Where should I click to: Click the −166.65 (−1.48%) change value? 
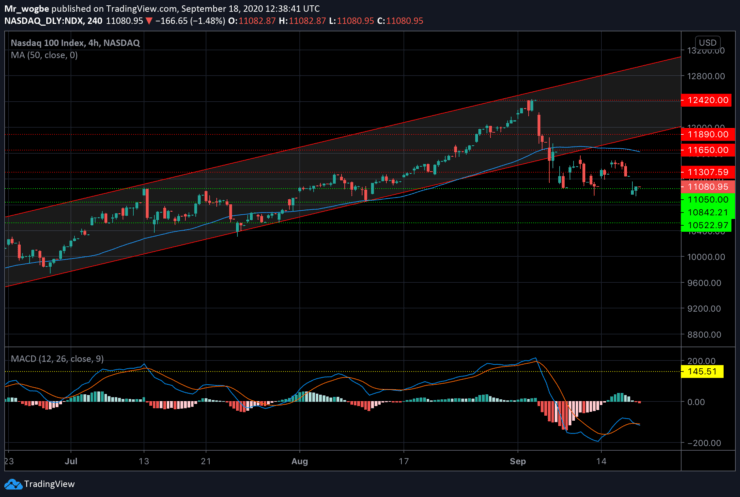(x=190, y=21)
